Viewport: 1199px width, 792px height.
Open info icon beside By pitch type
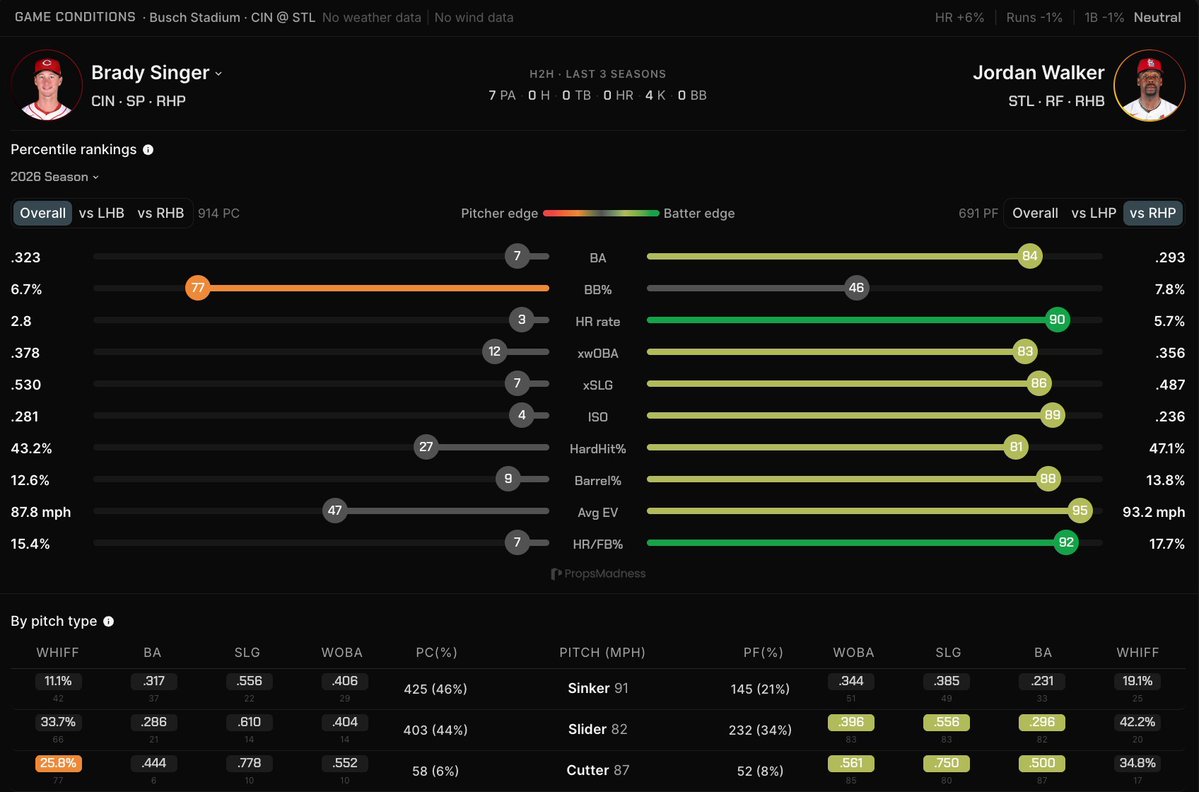click(109, 622)
